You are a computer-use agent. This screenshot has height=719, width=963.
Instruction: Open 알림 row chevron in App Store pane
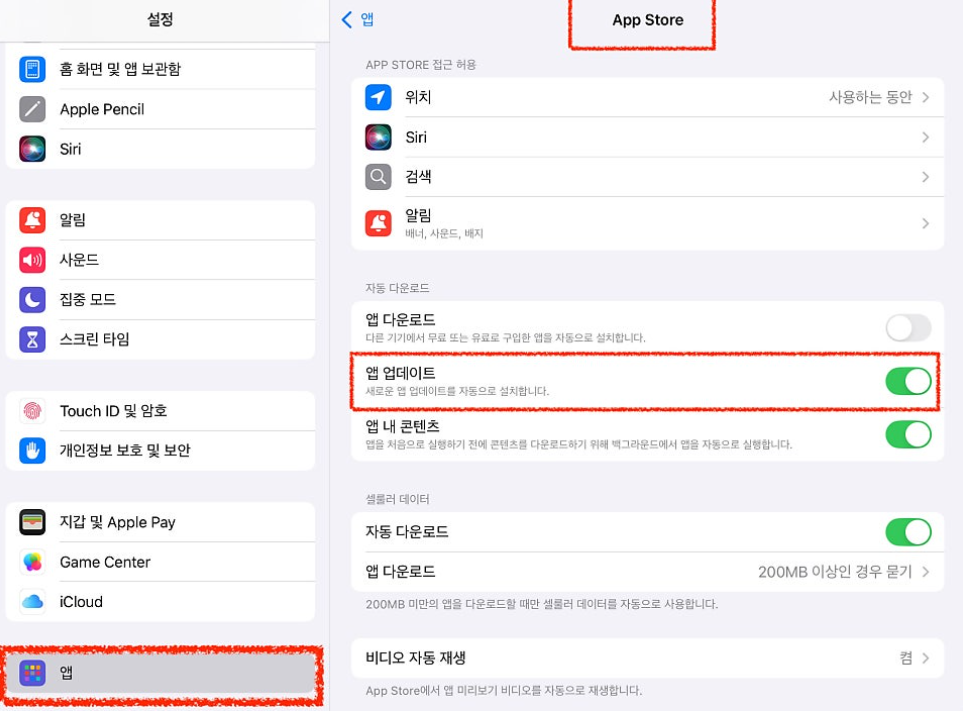pyautogui.click(x=926, y=223)
